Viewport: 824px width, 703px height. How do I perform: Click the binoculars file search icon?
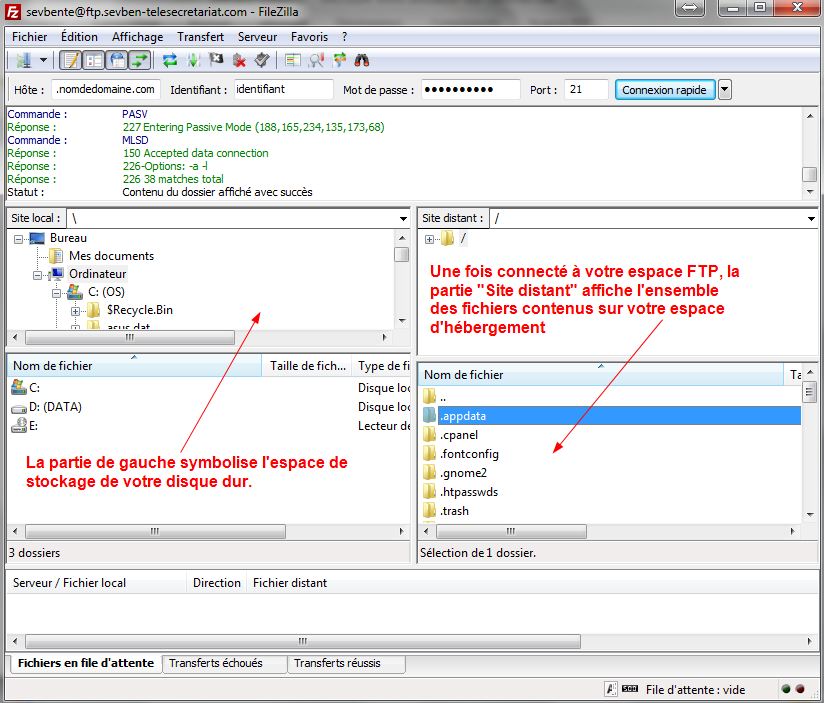coord(362,60)
